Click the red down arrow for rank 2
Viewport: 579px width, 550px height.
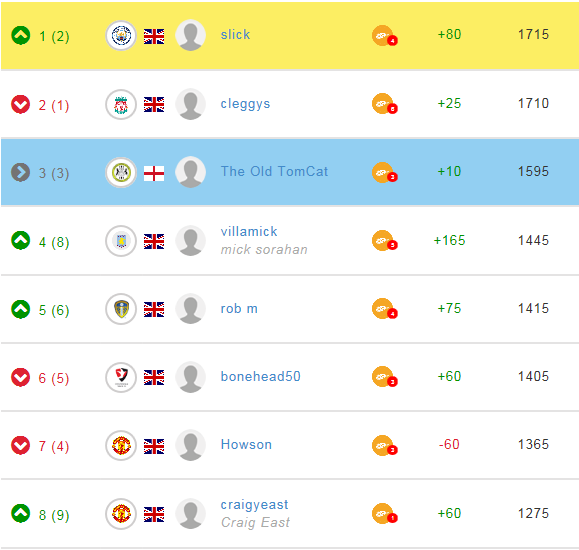[21, 105]
